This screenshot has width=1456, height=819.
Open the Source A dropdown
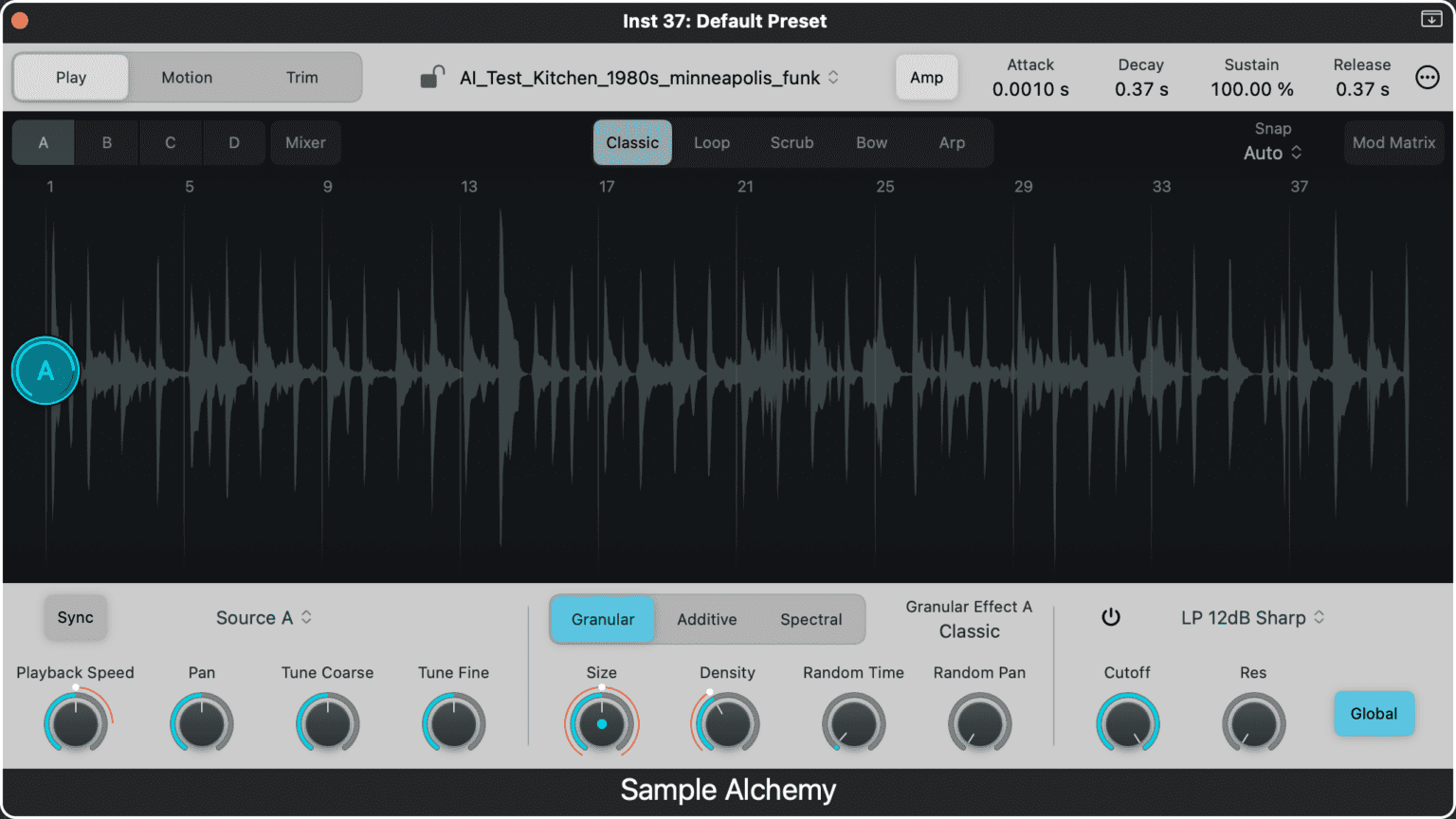pos(264,617)
